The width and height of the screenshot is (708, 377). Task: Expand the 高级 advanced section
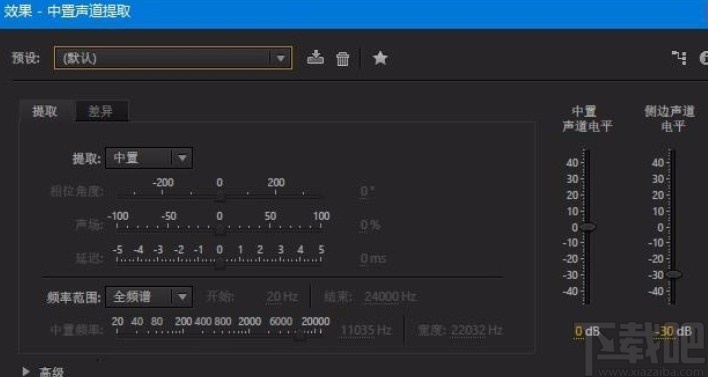(26, 371)
